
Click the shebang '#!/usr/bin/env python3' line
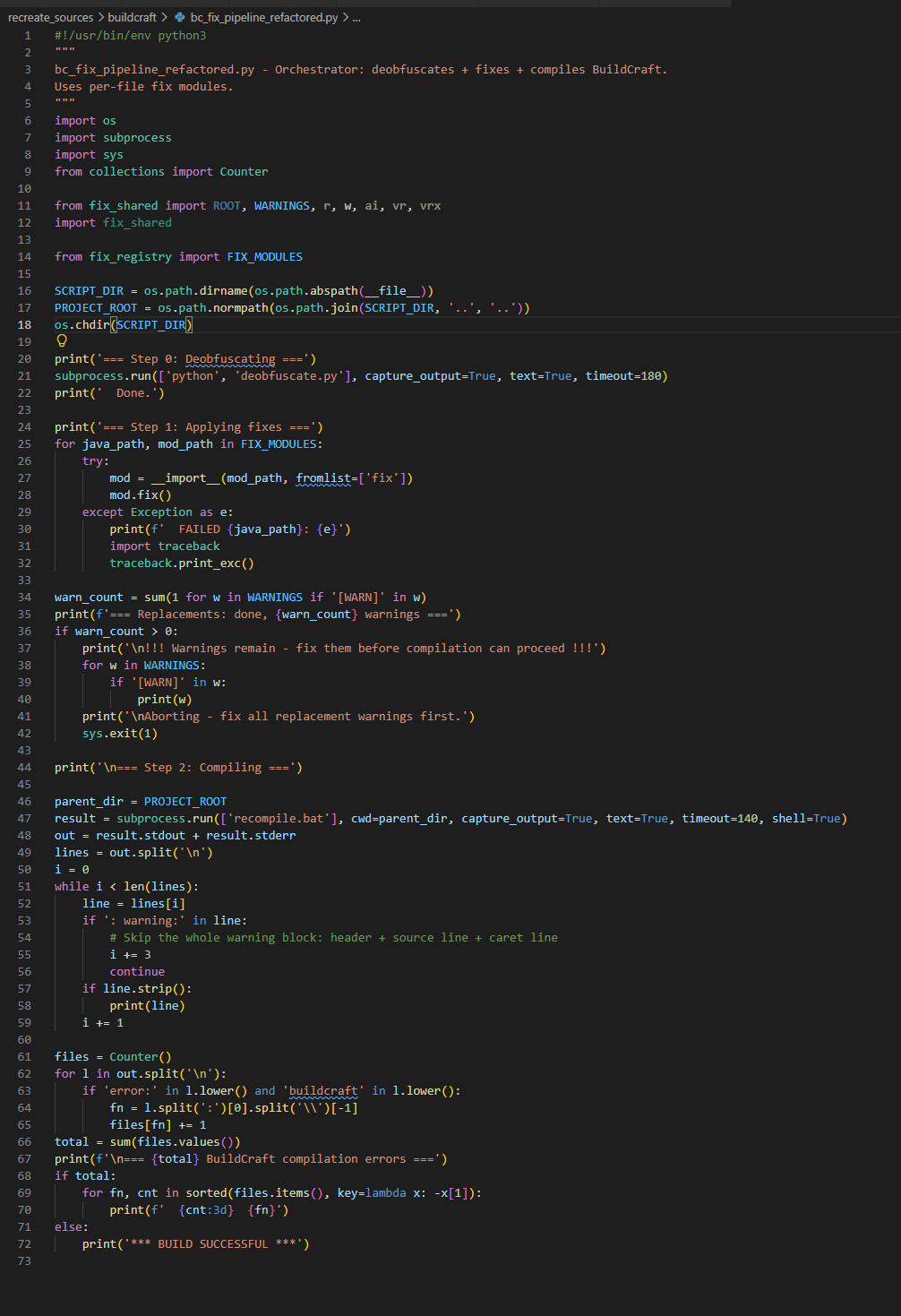click(130, 36)
